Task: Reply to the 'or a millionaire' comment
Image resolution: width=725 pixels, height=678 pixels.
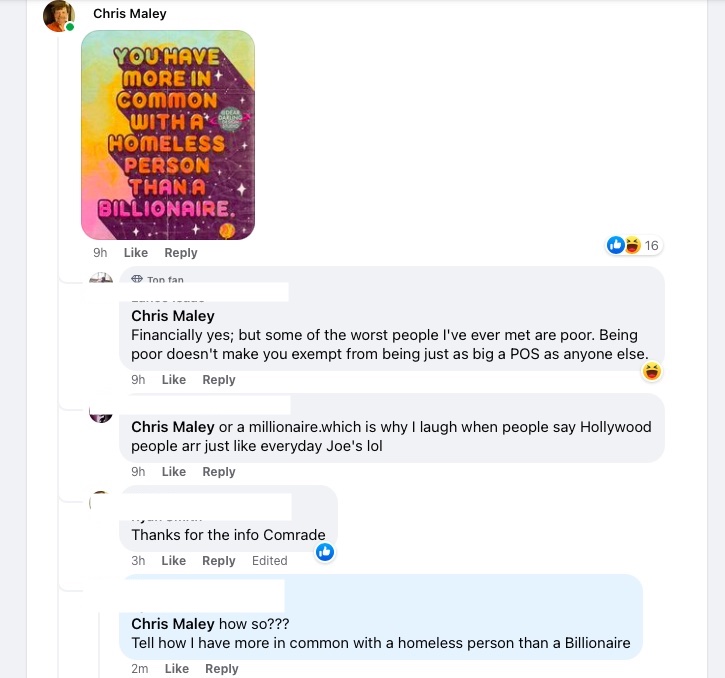Action: (219, 472)
